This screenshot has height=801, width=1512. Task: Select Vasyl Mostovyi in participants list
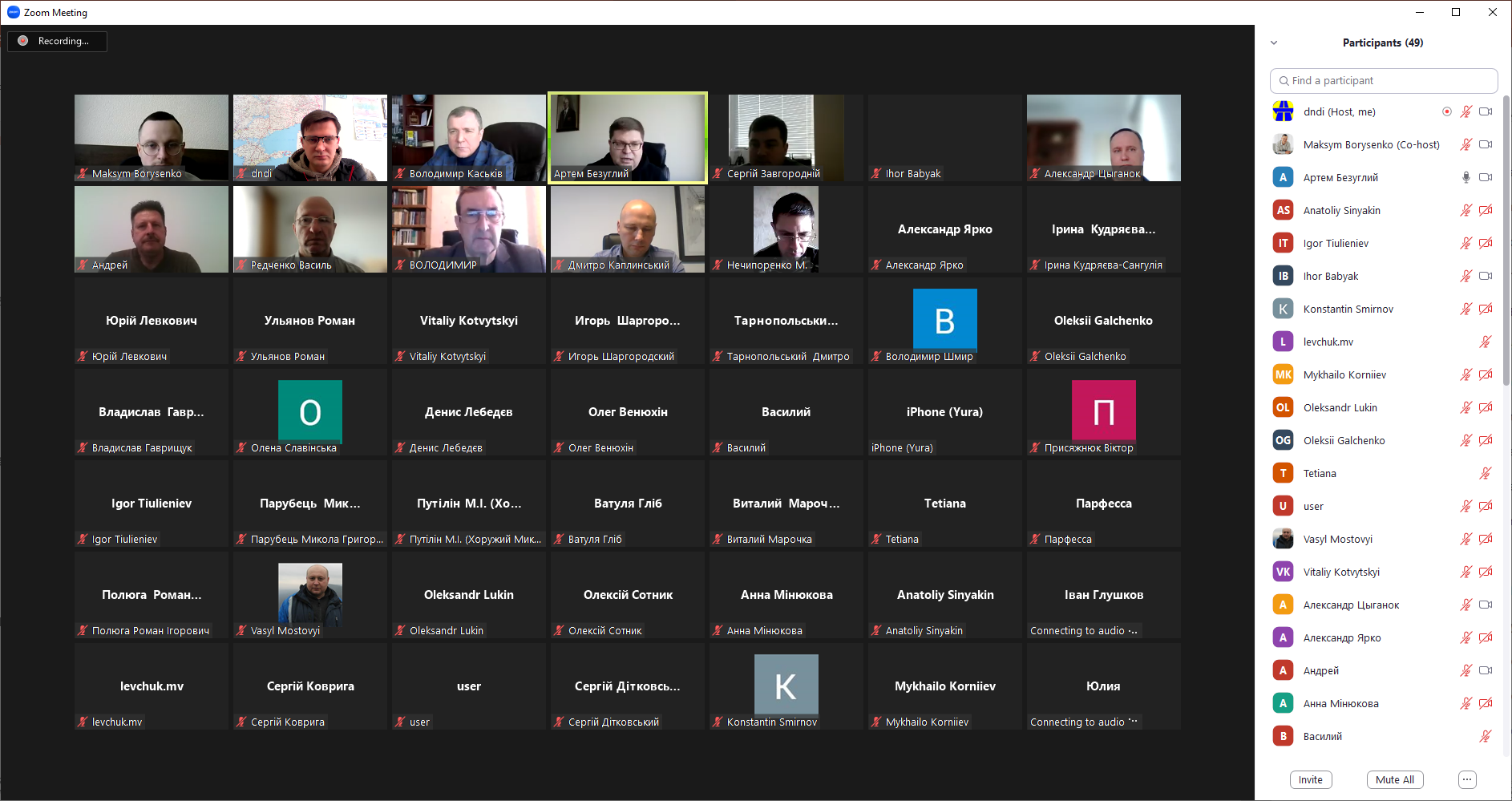pos(1337,539)
